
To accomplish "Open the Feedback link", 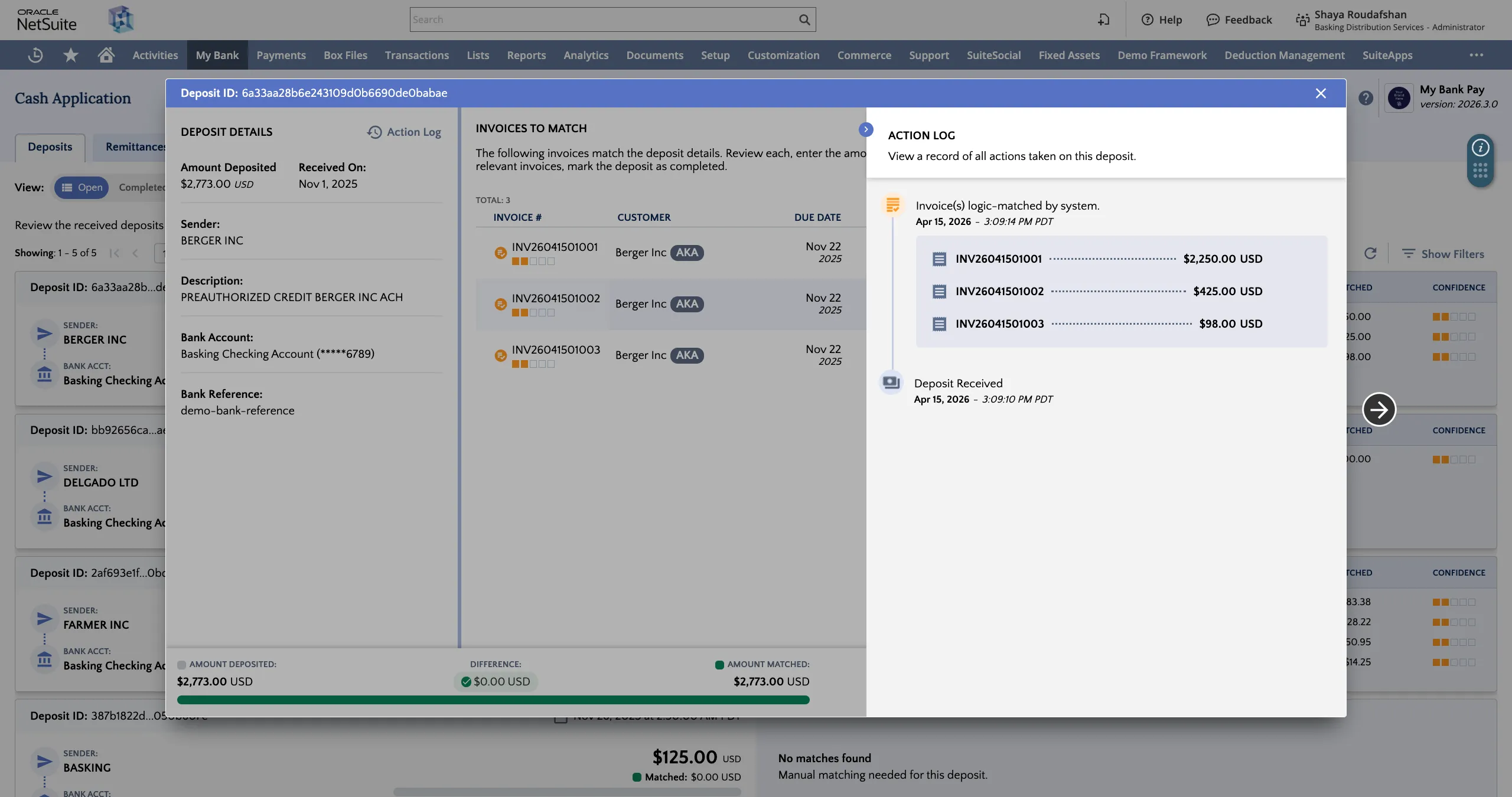I will click(x=1239, y=19).
